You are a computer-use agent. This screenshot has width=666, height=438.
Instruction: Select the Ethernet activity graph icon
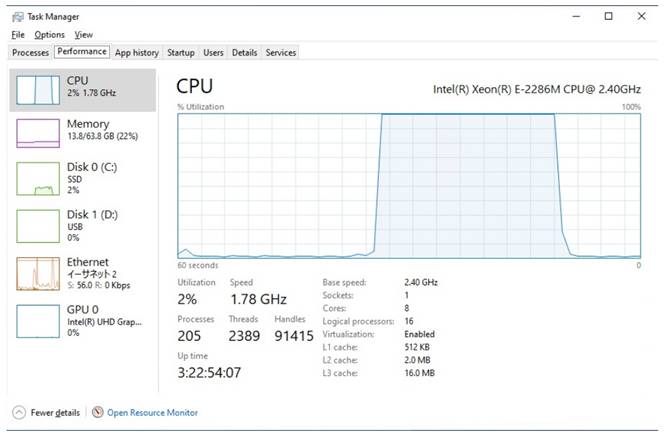tap(38, 274)
